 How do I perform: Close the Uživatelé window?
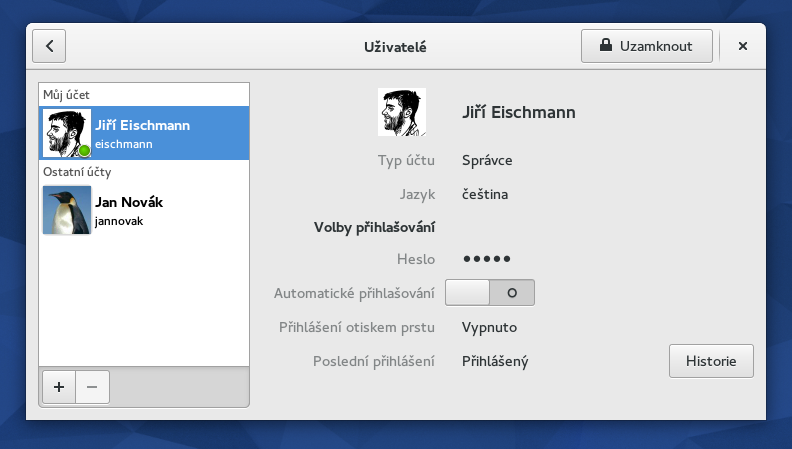(x=743, y=46)
